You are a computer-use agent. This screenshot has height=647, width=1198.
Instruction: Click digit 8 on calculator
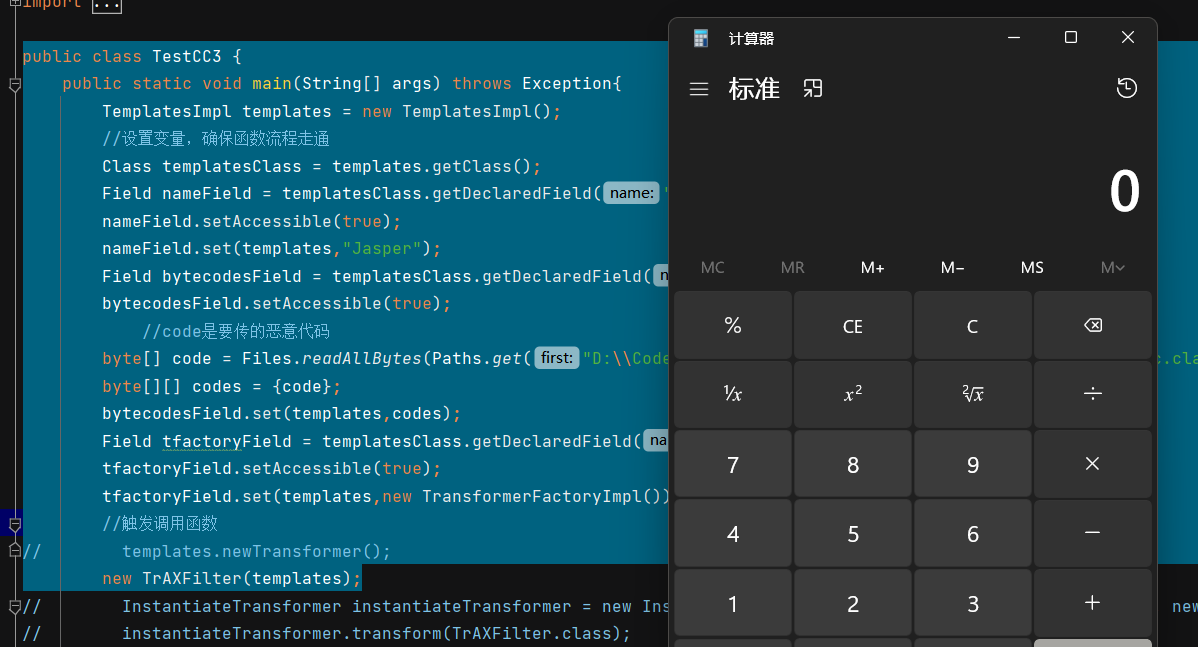tap(853, 464)
